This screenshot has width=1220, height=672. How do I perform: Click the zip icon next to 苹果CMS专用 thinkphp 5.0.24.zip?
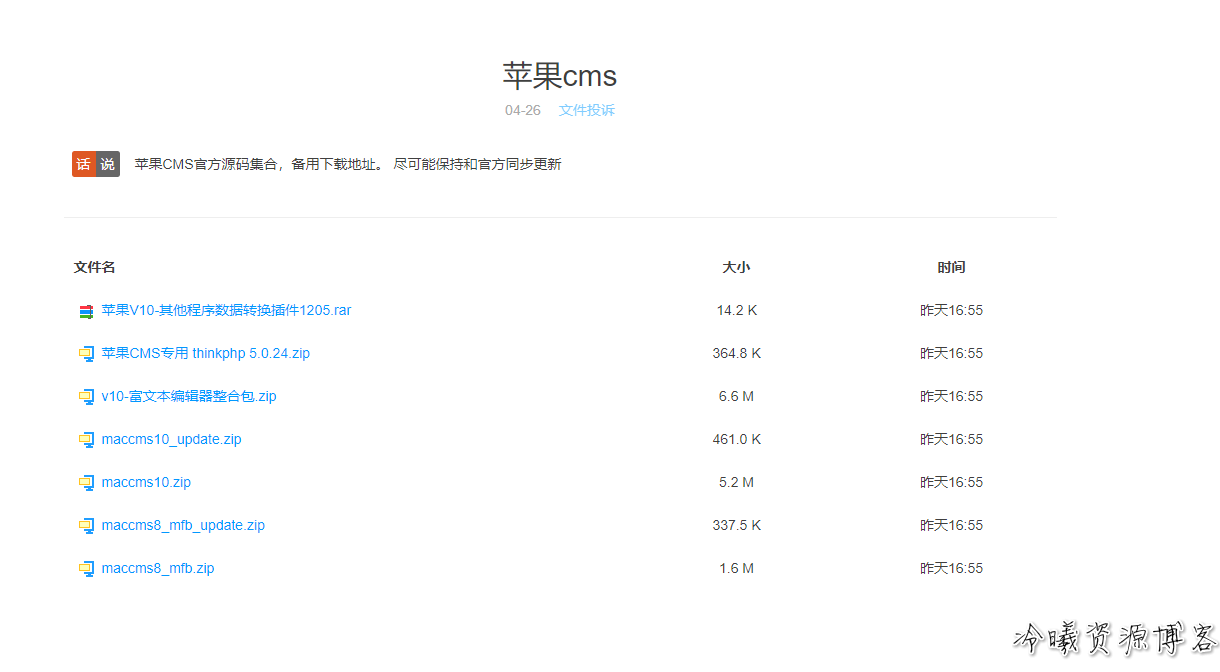(86, 354)
